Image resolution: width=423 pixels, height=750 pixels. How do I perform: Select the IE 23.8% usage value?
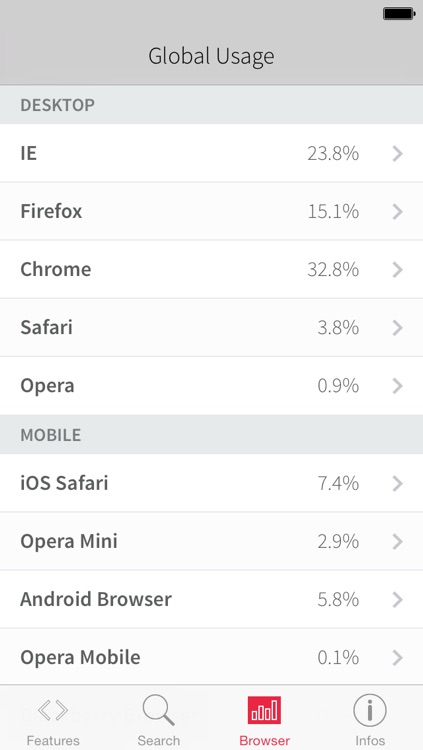point(333,154)
